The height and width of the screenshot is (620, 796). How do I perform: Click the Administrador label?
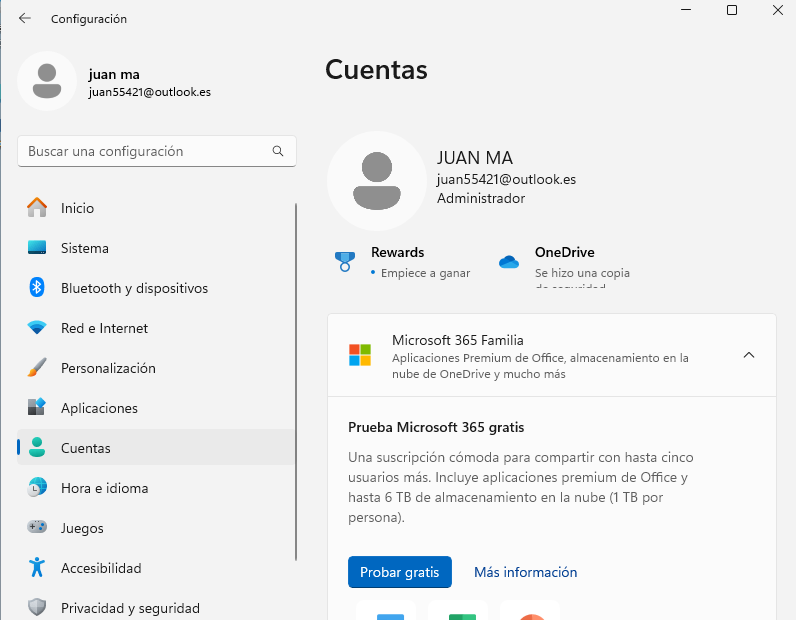point(481,198)
